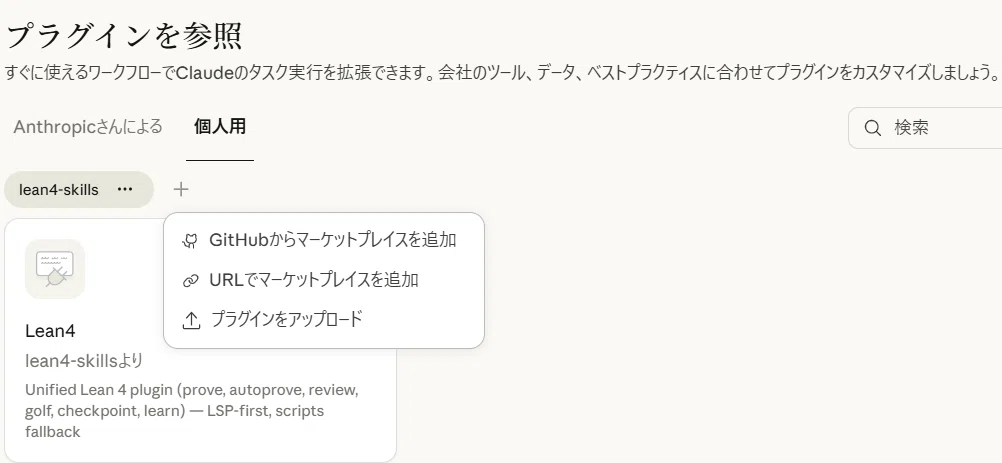Click the Lean4 plugin plug icon
The height and width of the screenshot is (463, 1002).
(55, 269)
